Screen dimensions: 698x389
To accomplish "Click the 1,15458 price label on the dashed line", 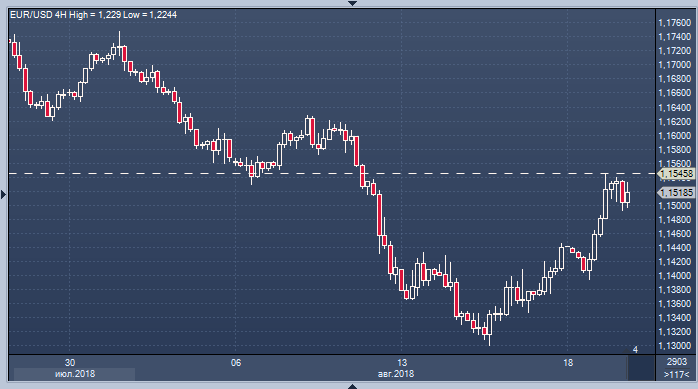I will pyautogui.click(x=676, y=174).
